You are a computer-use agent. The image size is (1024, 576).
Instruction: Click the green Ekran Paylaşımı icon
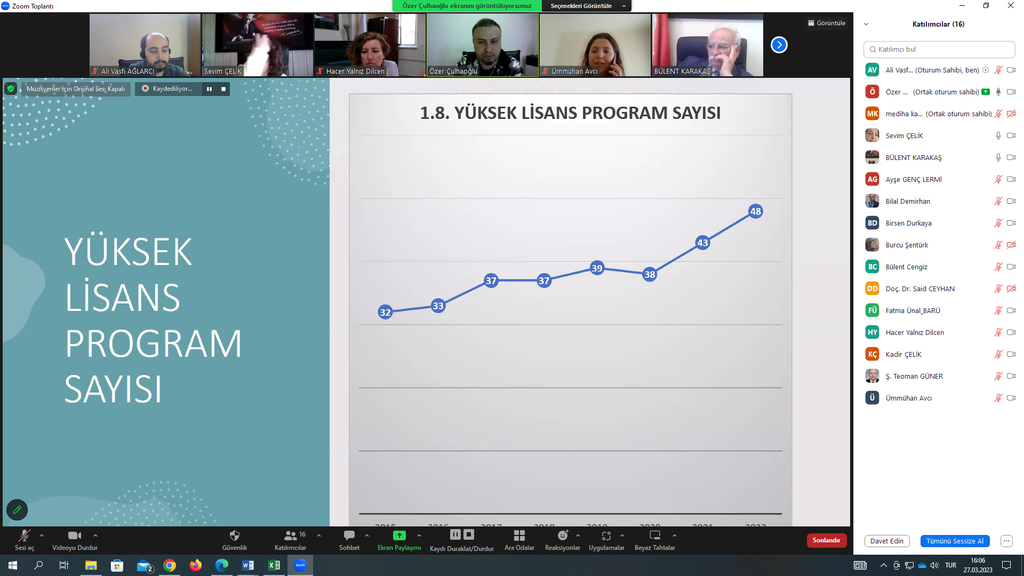point(399,536)
